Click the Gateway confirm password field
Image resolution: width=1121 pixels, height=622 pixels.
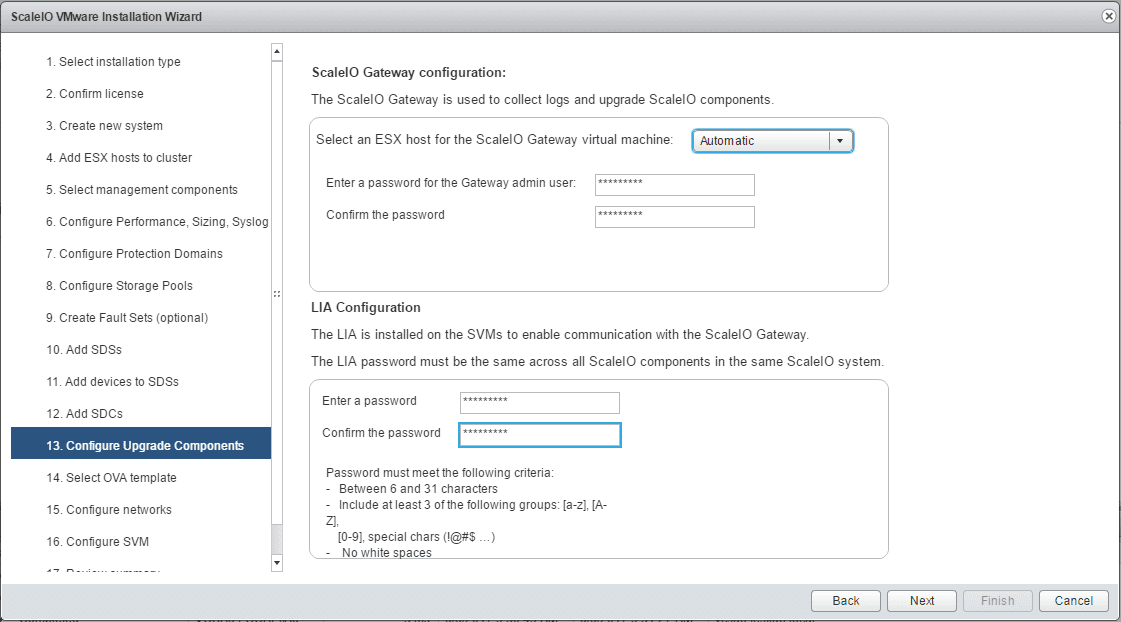(x=674, y=217)
